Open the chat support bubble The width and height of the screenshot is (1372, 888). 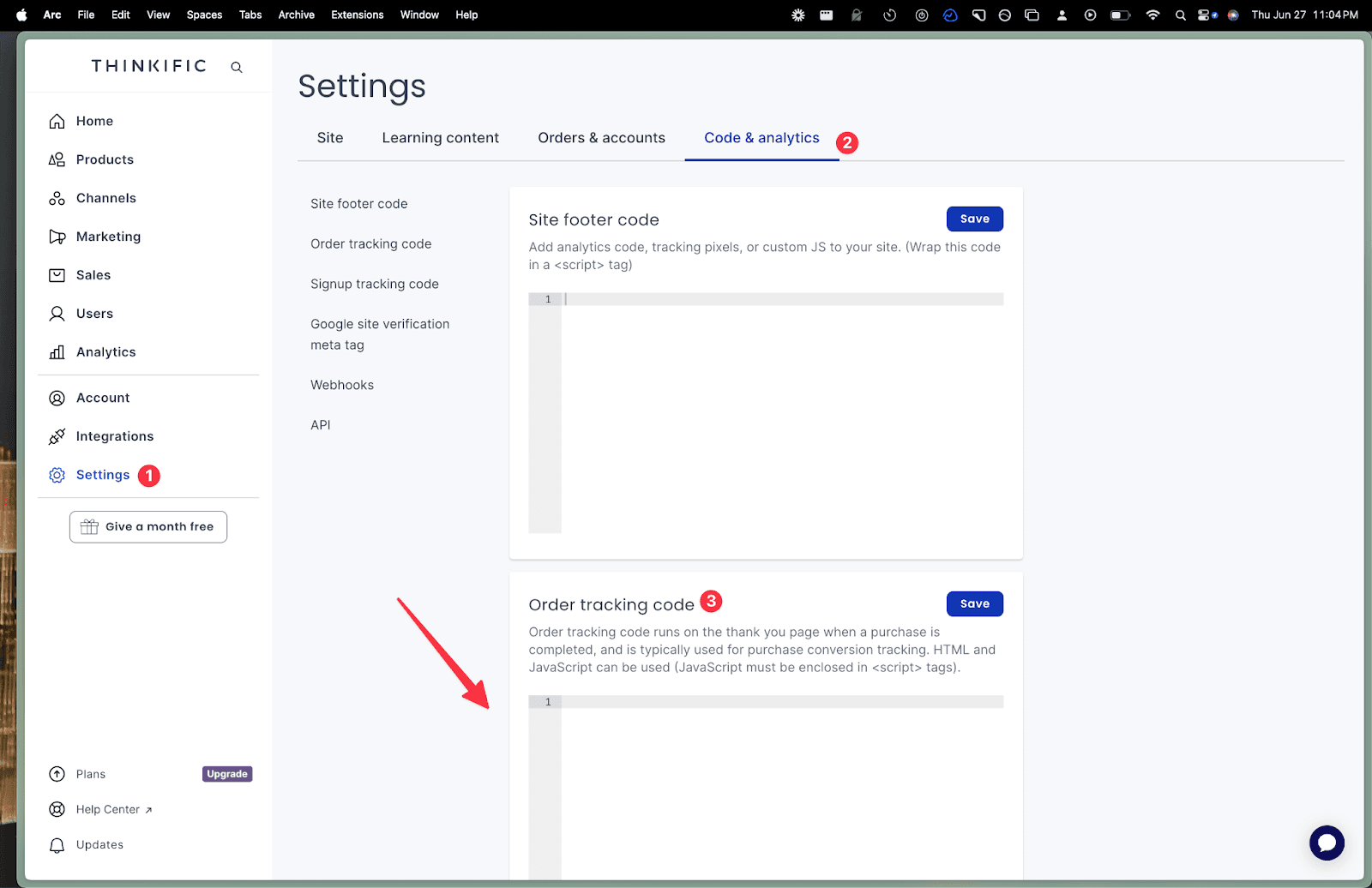pyautogui.click(x=1327, y=843)
